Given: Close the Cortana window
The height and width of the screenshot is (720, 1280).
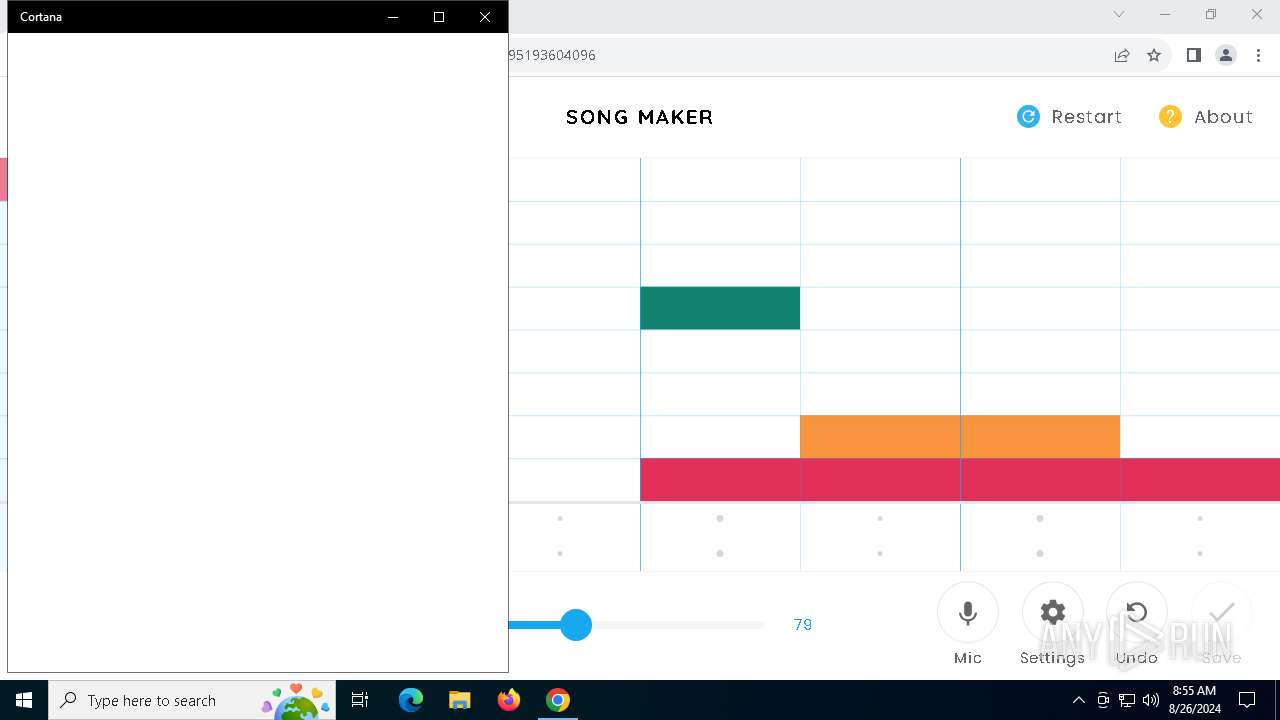Looking at the screenshot, I should (485, 17).
